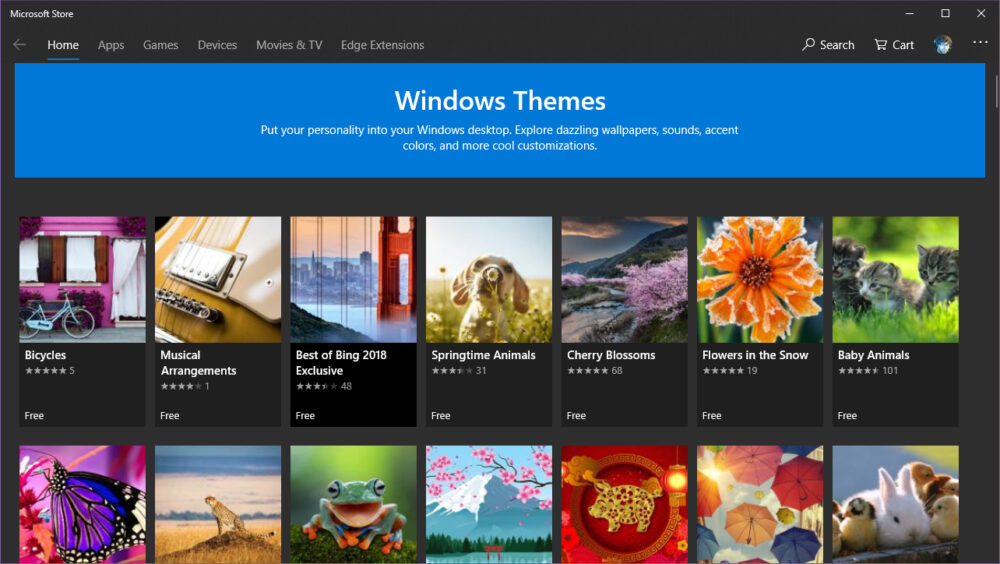Open the three-dot See more menu

tap(979, 43)
